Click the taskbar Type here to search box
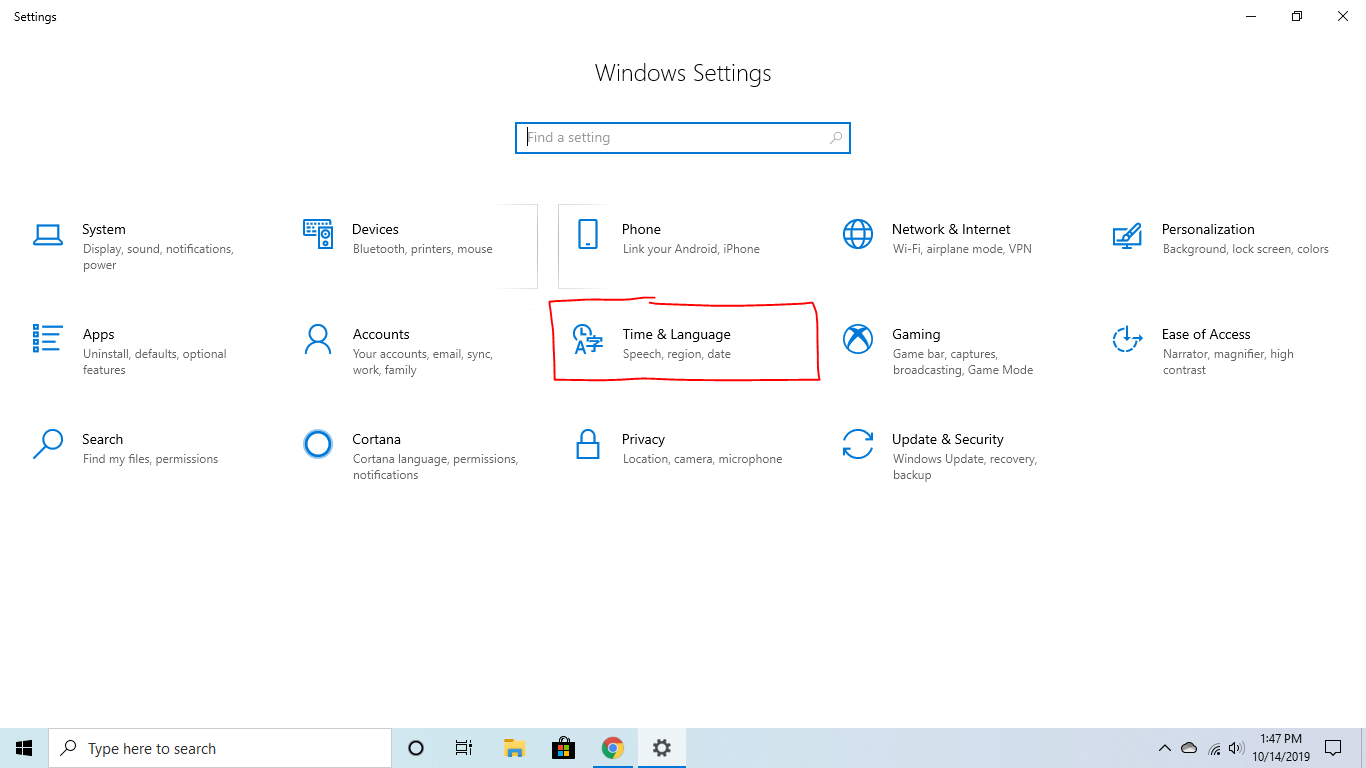 pos(220,748)
